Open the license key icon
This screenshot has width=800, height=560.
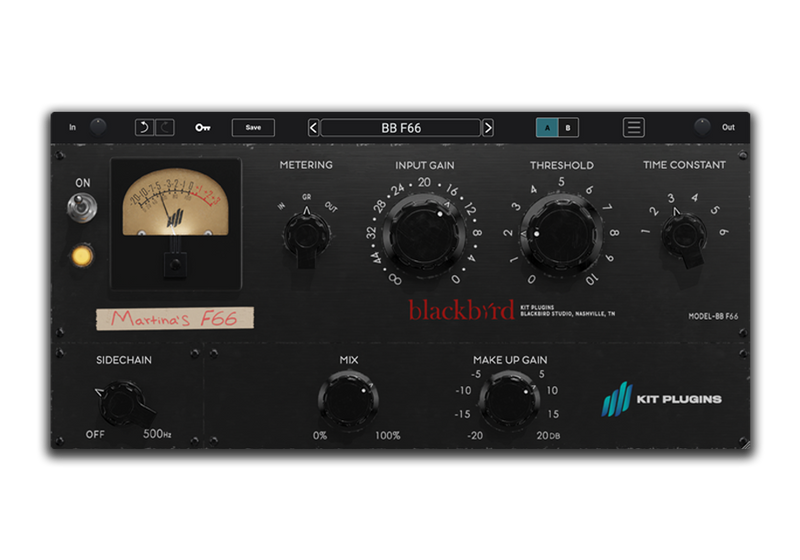[x=203, y=128]
